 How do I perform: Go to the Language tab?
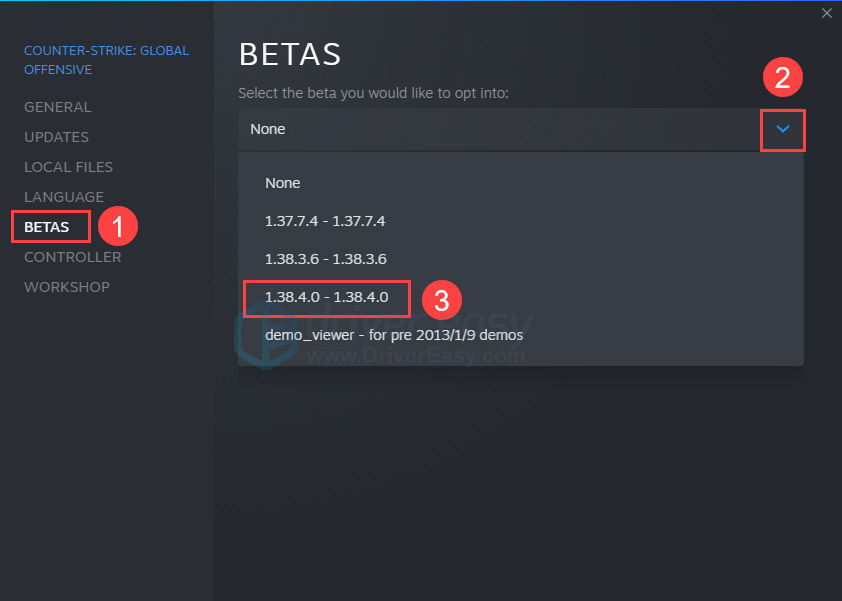64,197
